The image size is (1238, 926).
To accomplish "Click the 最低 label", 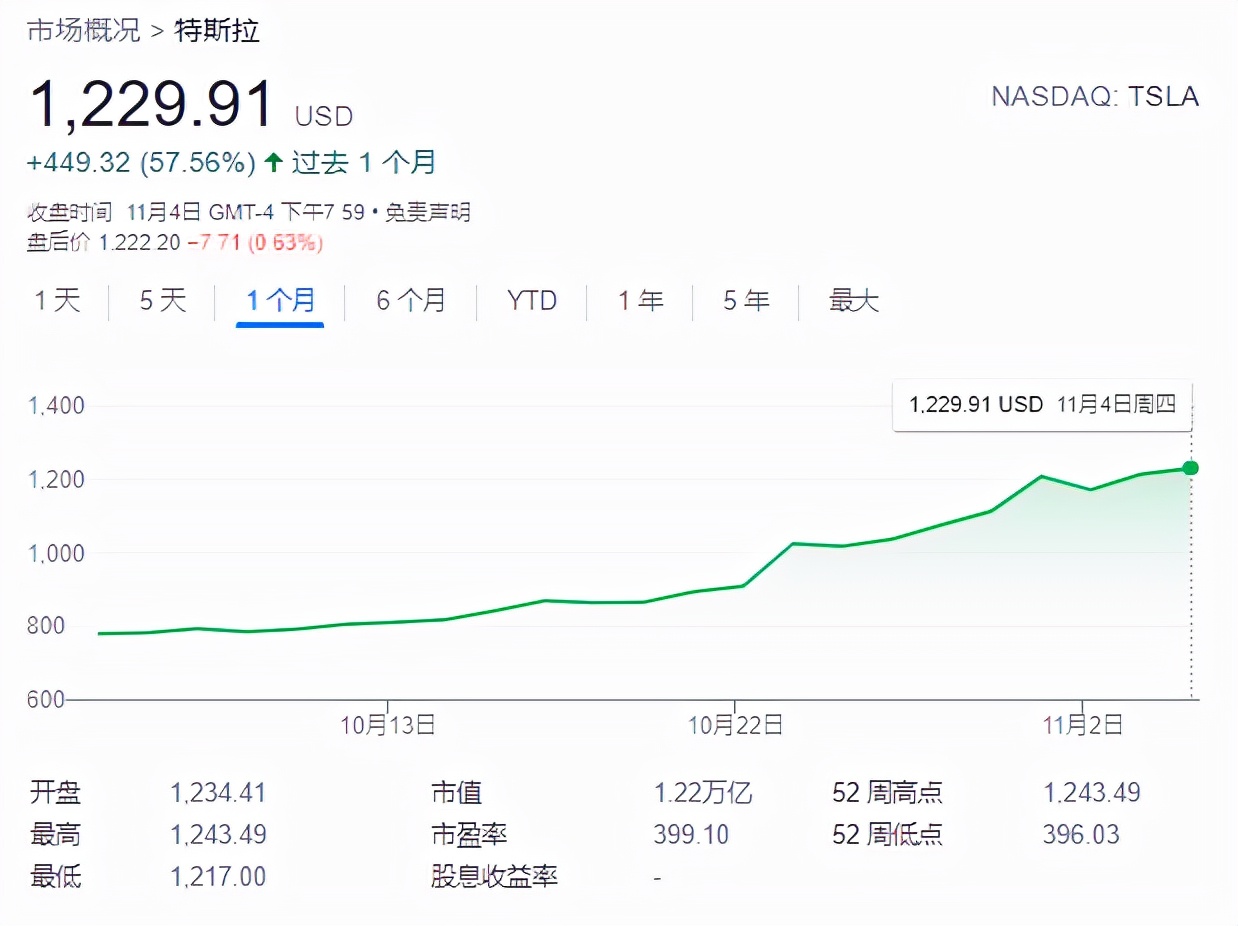I will (x=56, y=877).
